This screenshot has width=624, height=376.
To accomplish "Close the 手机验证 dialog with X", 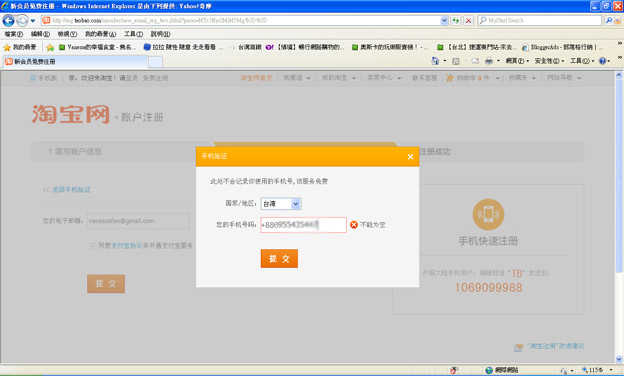I will (x=410, y=157).
